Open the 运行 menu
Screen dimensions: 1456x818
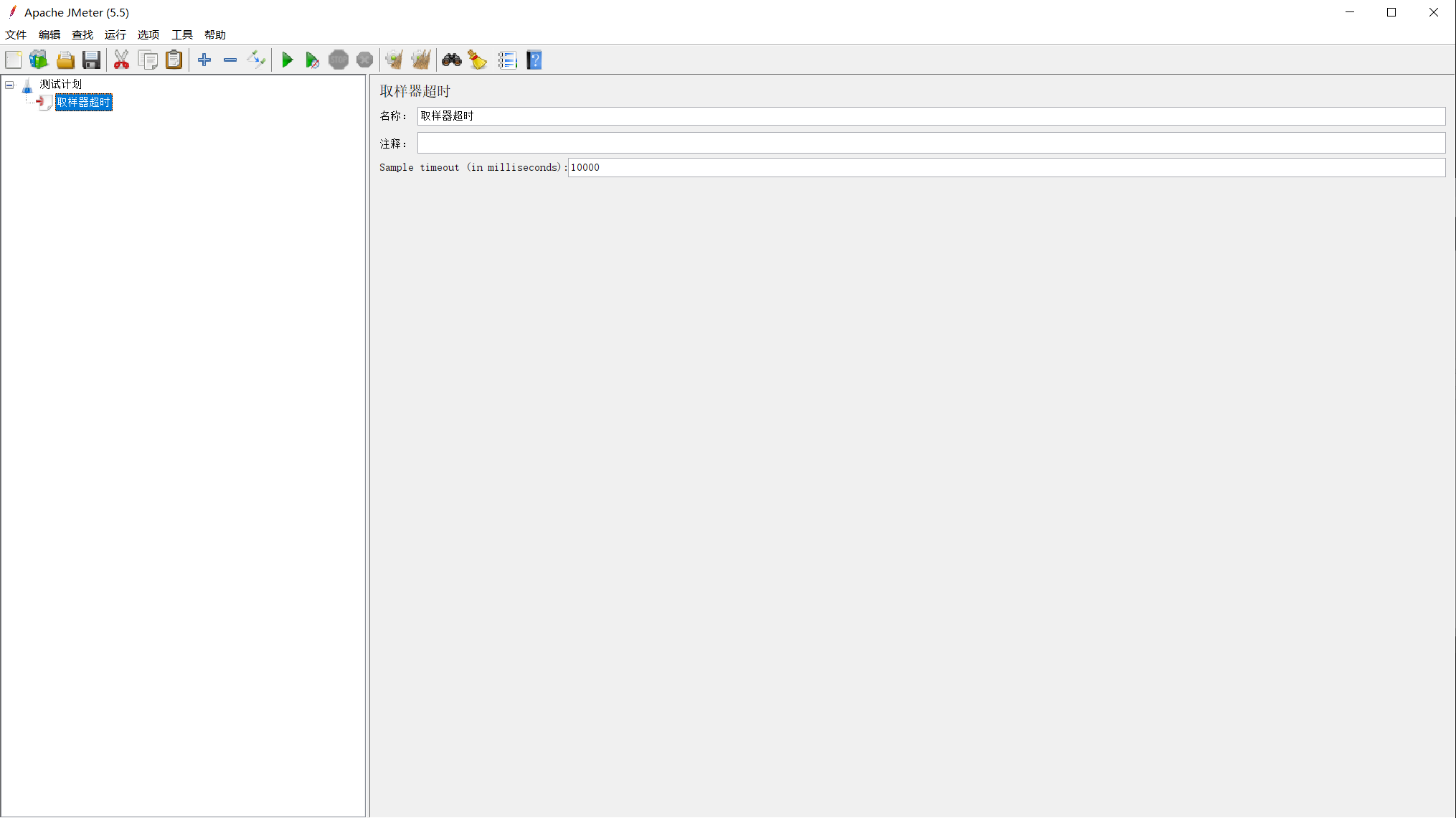[x=115, y=35]
